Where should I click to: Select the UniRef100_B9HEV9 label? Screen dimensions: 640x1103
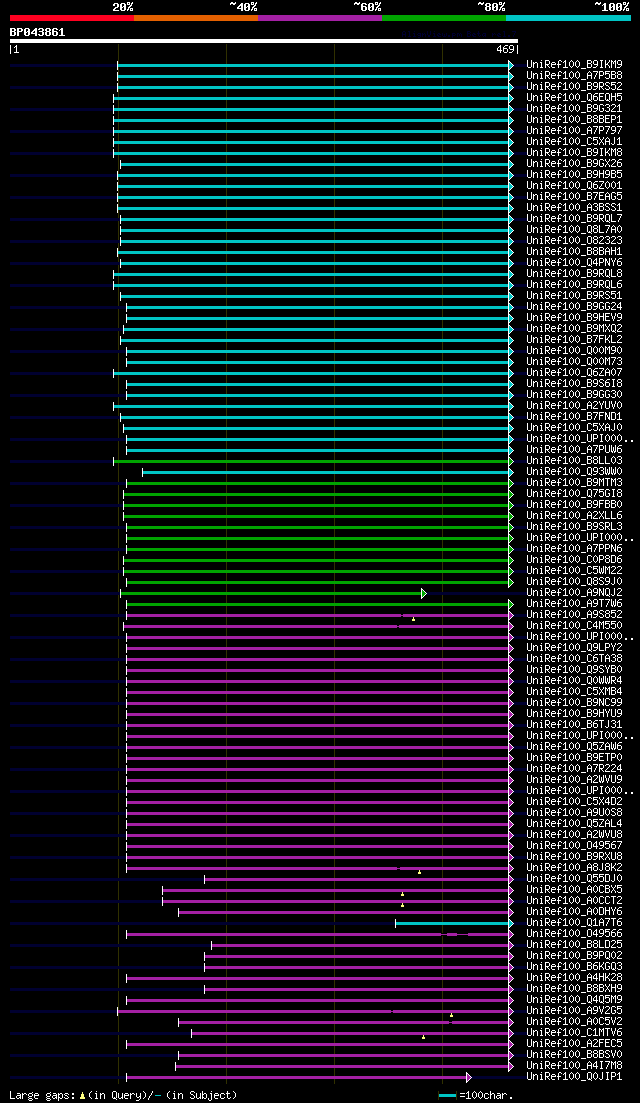(574, 318)
